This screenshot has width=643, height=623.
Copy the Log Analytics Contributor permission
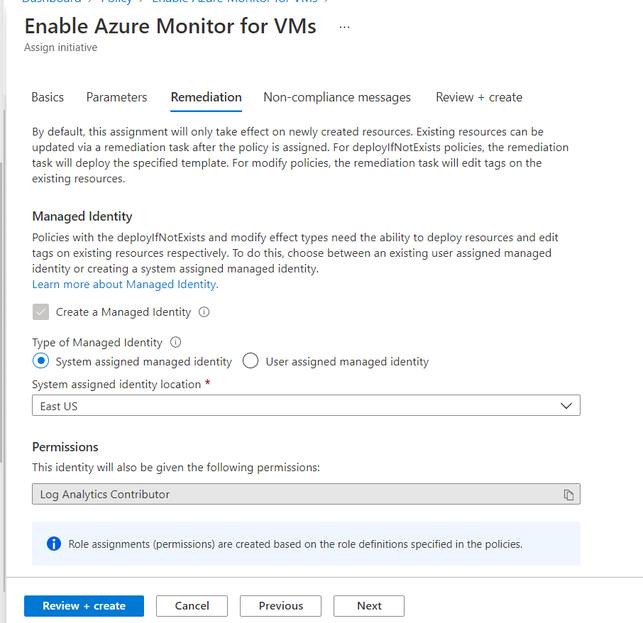pyautogui.click(x=568, y=495)
